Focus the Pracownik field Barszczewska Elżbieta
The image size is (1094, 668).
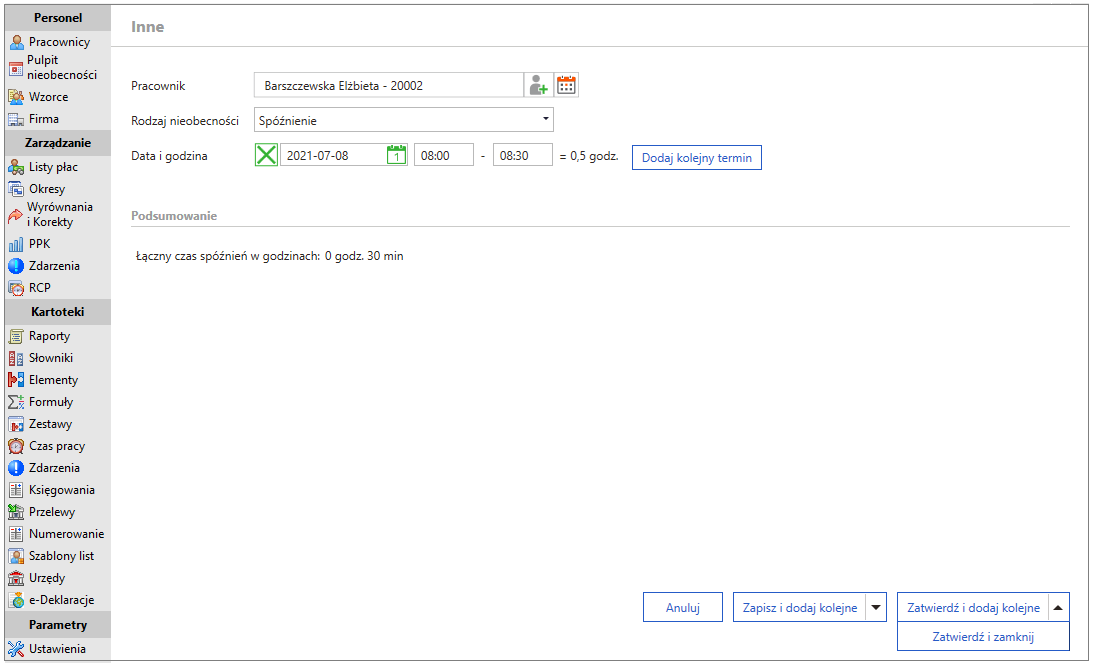(389, 86)
